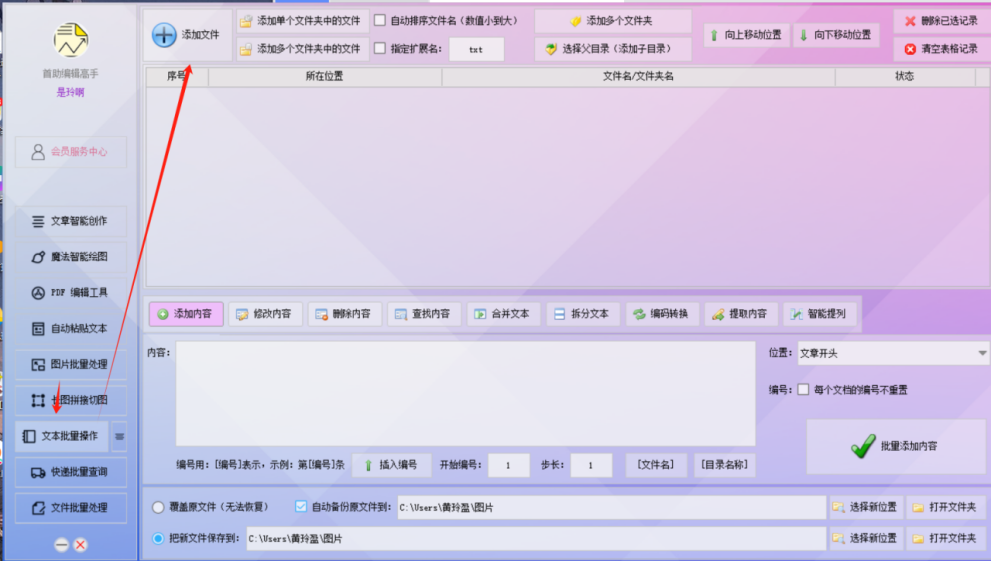The height and width of the screenshot is (561, 992).
Task: Click 添加多个文件夹 button
Action: point(612,21)
